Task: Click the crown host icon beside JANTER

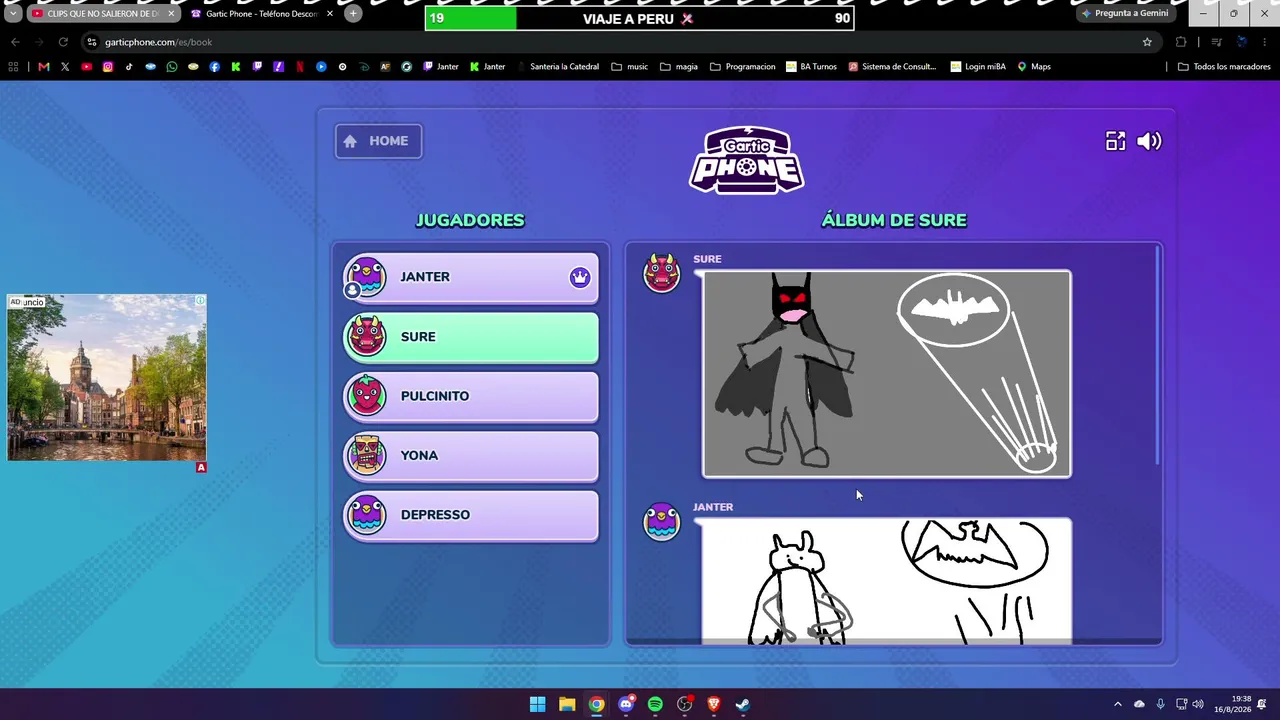Action: 580,277
